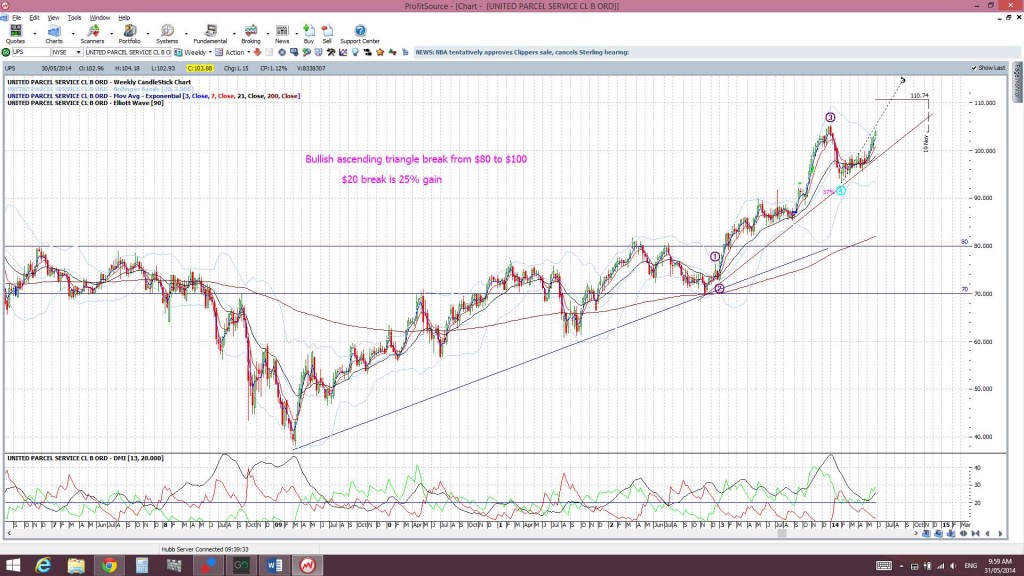Click the tree hierarchy icon before news ticker
Viewport: 1024px width, 576px height.
coord(405,52)
